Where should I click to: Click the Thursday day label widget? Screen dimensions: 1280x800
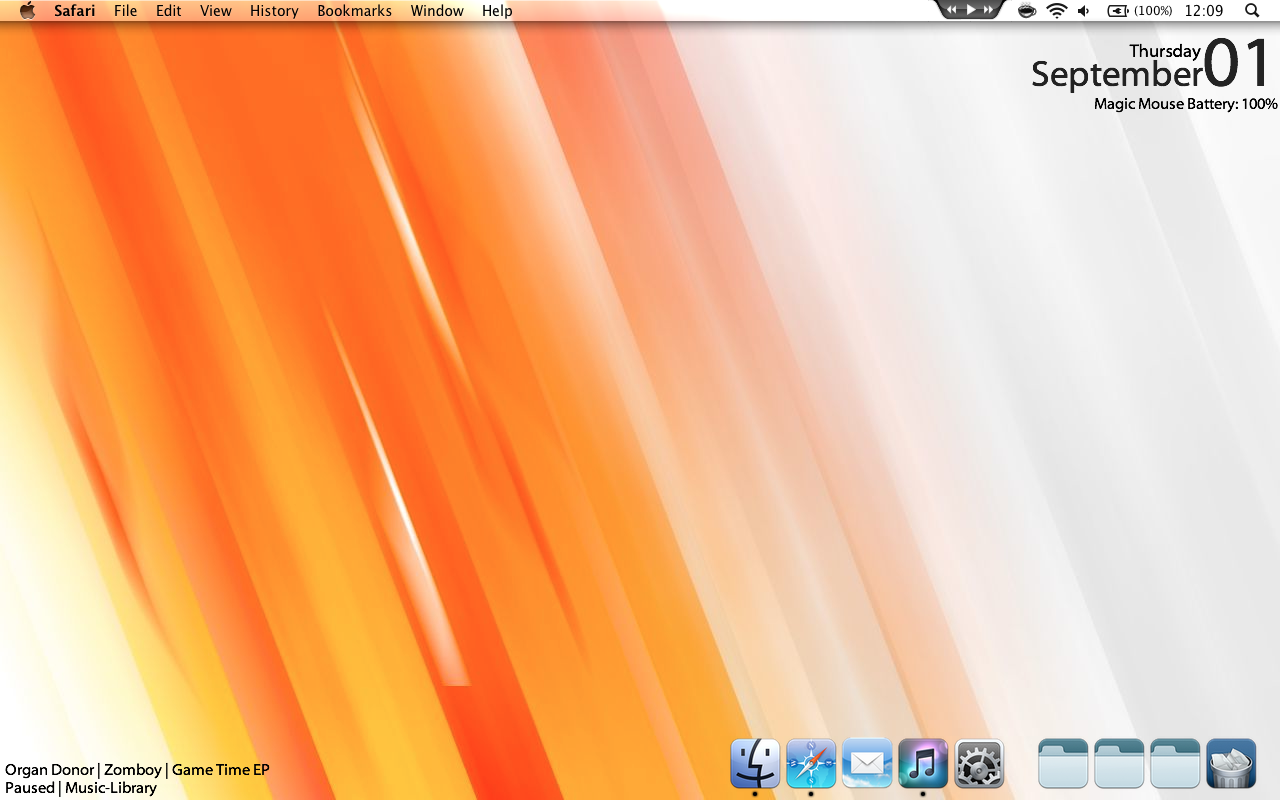(1165, 51)
